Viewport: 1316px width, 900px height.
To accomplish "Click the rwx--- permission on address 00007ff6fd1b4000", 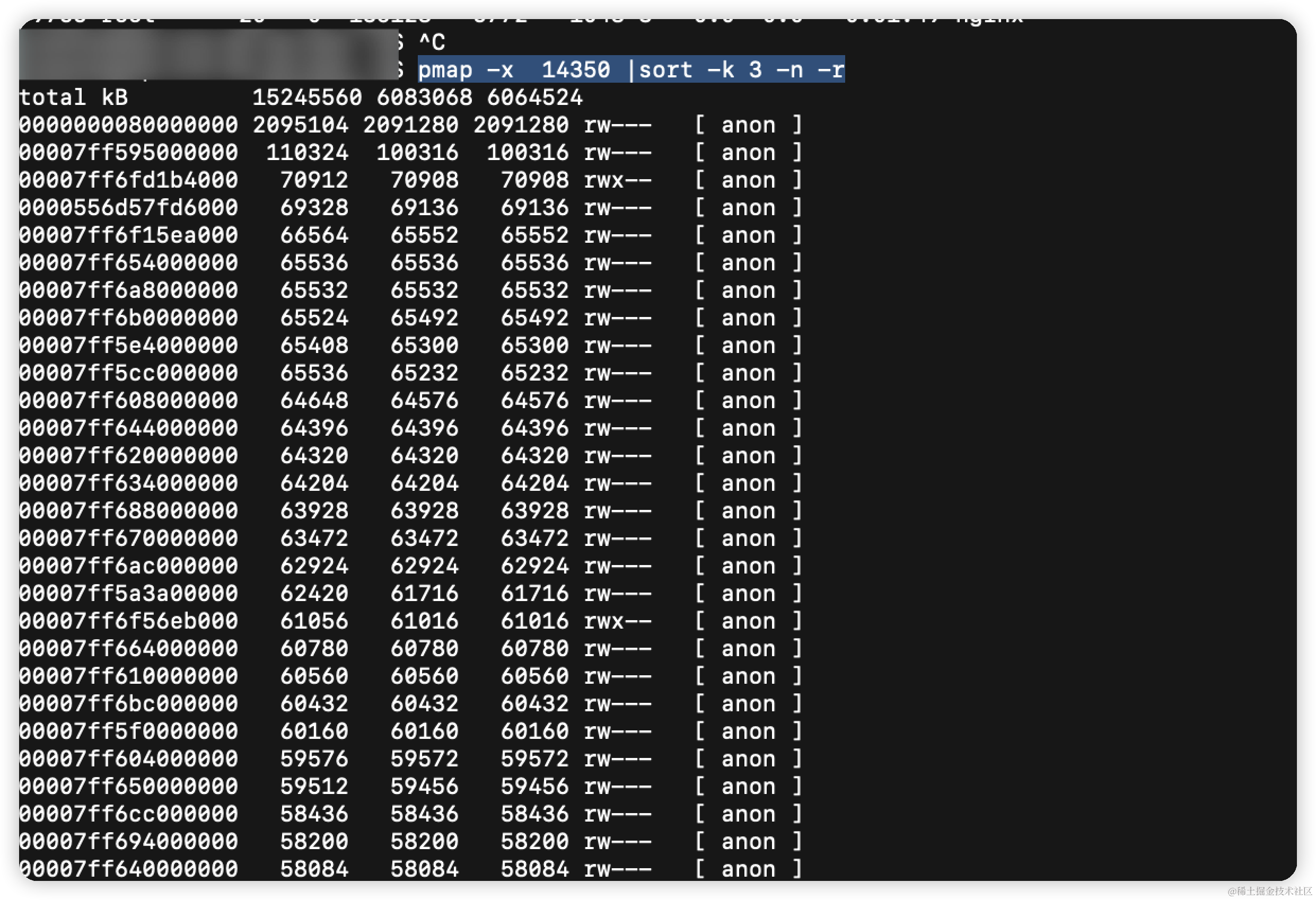I will (x=618, y=180).
